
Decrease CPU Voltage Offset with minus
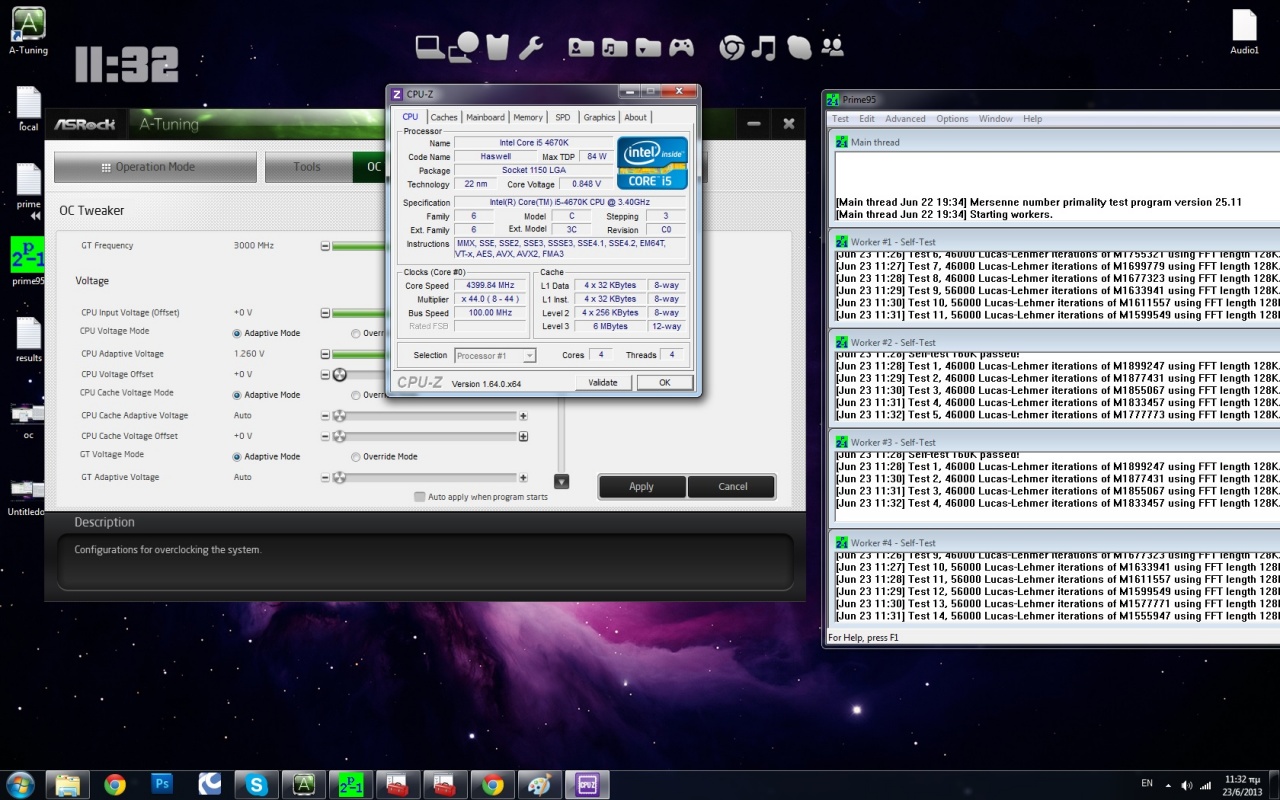click(325, 375)
